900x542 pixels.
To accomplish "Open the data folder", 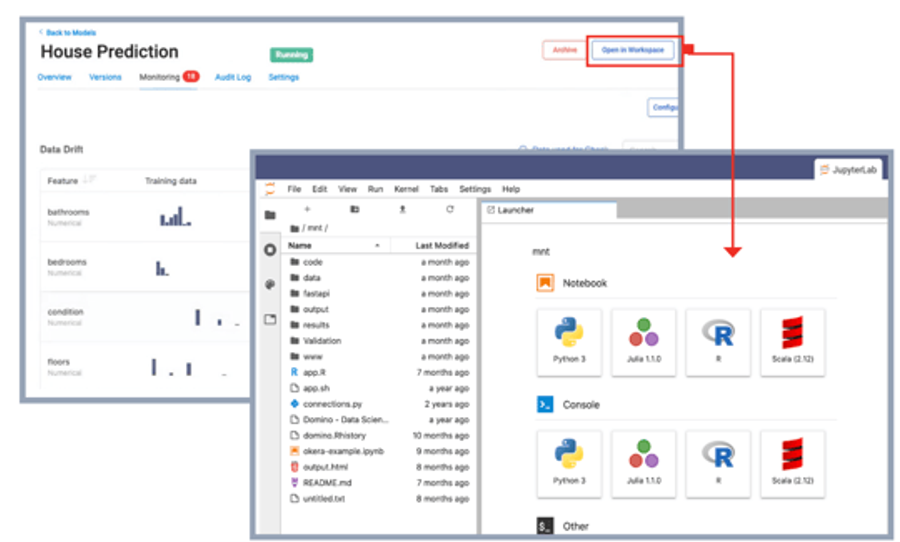I will coord(379,278).
